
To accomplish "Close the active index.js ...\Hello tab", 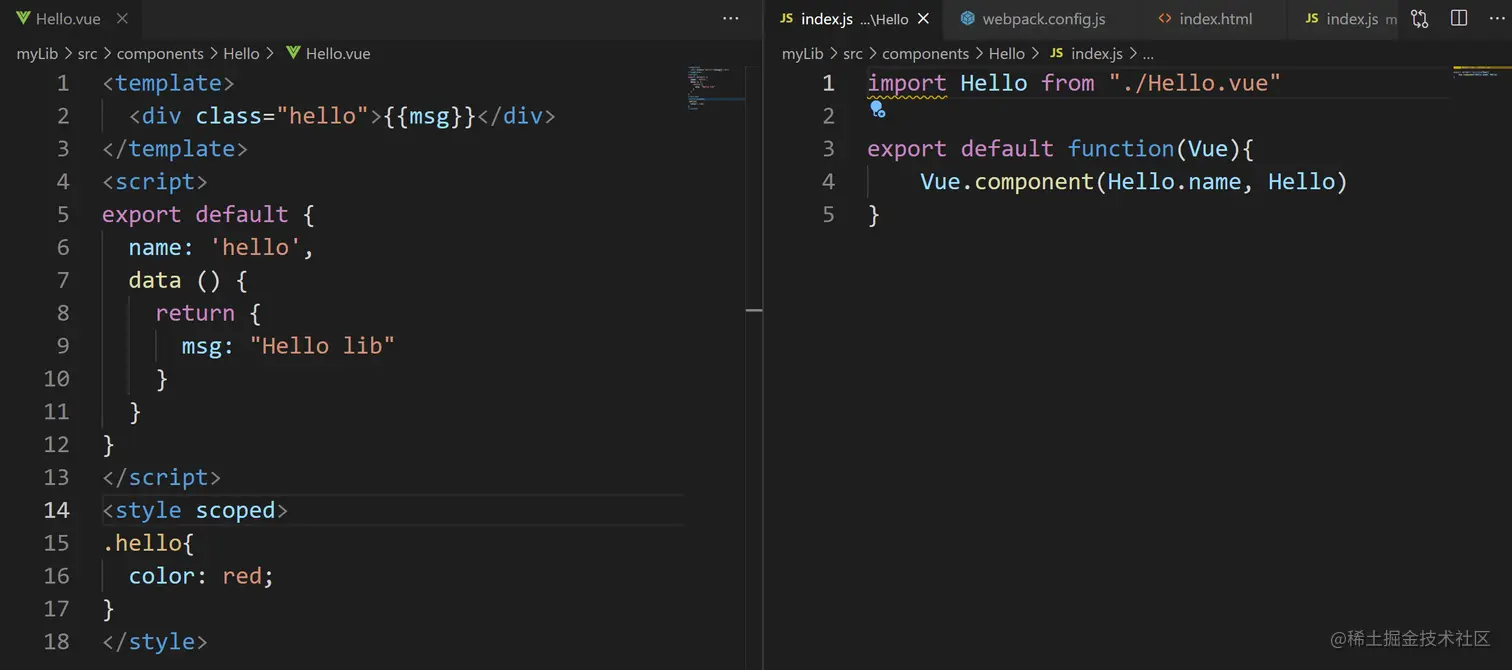I will 924,18.
